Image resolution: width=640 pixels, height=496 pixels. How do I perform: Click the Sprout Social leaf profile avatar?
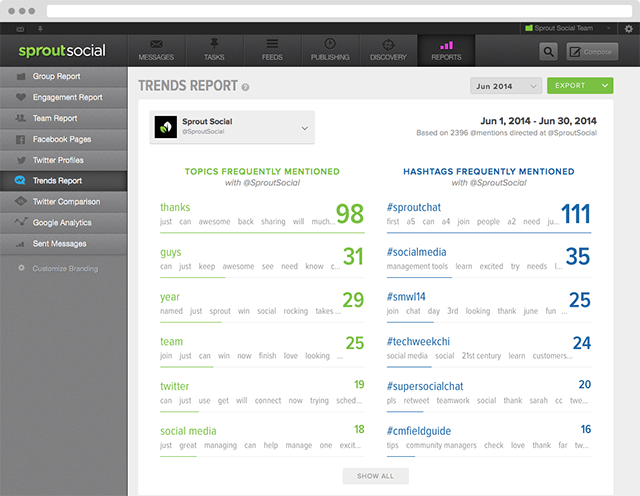[x=166, y=127]
